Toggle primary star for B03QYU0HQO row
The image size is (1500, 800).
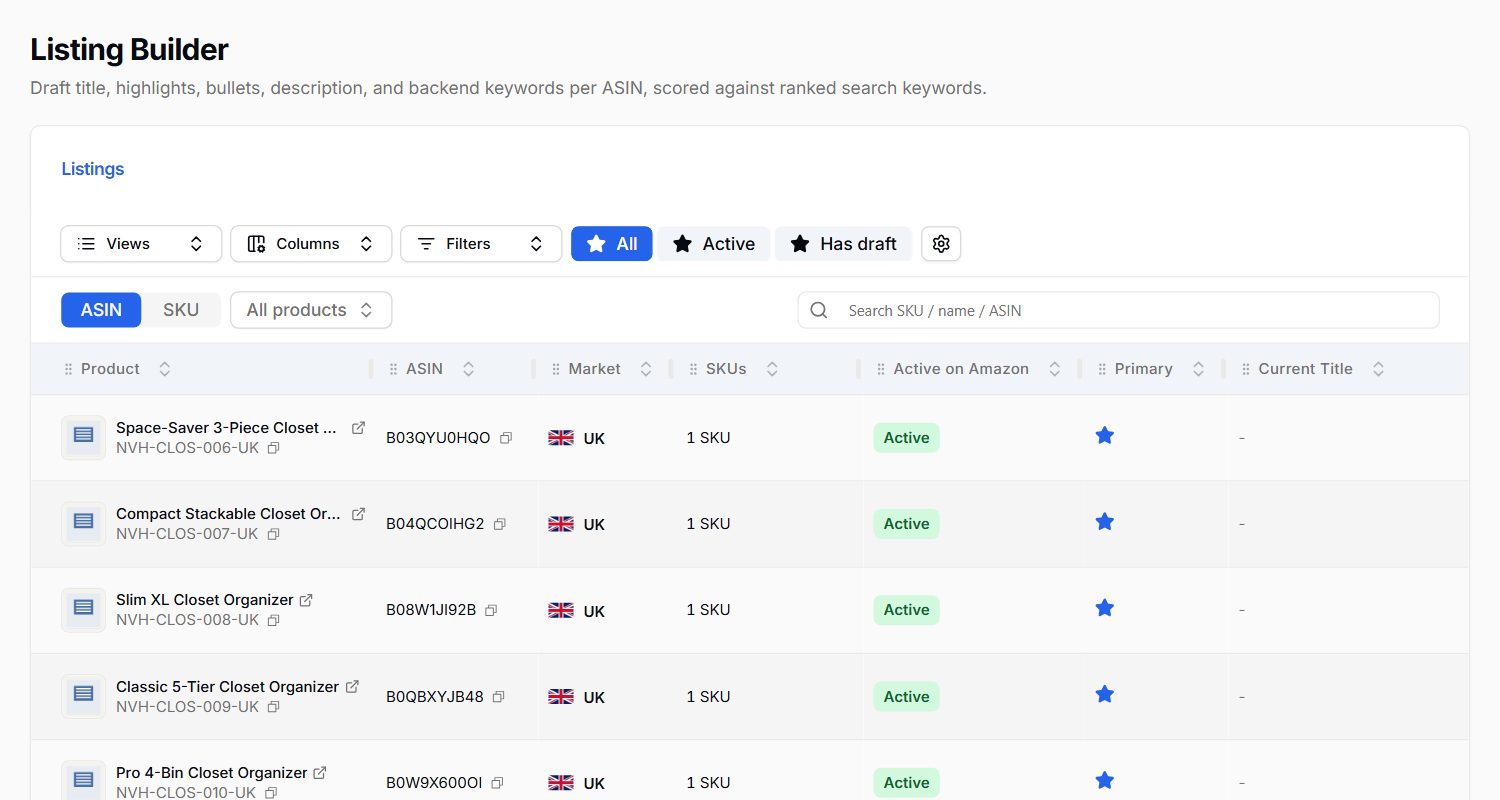[1105, 435]
